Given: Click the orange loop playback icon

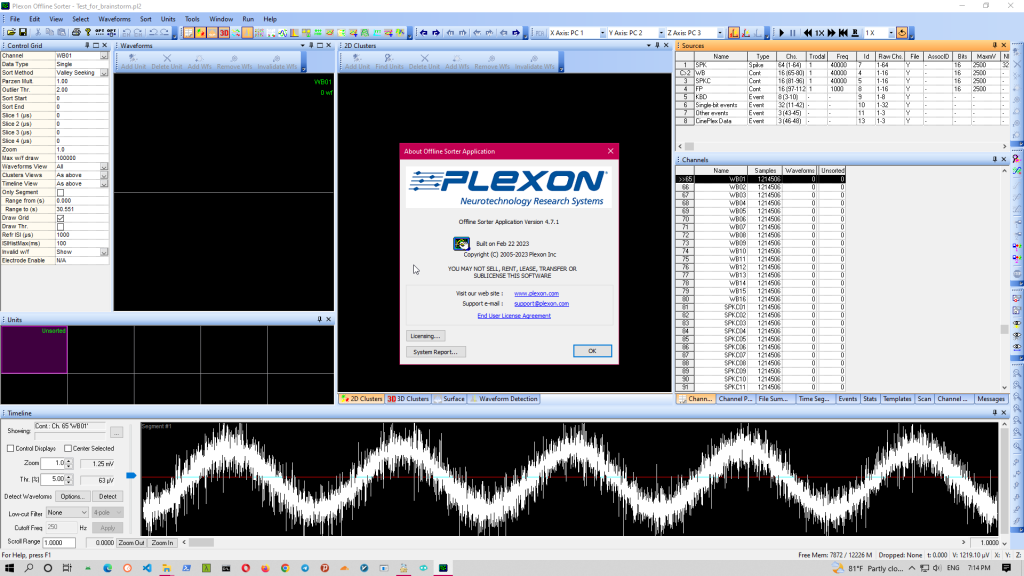Looking at the screenshot, I should point(902,32).
